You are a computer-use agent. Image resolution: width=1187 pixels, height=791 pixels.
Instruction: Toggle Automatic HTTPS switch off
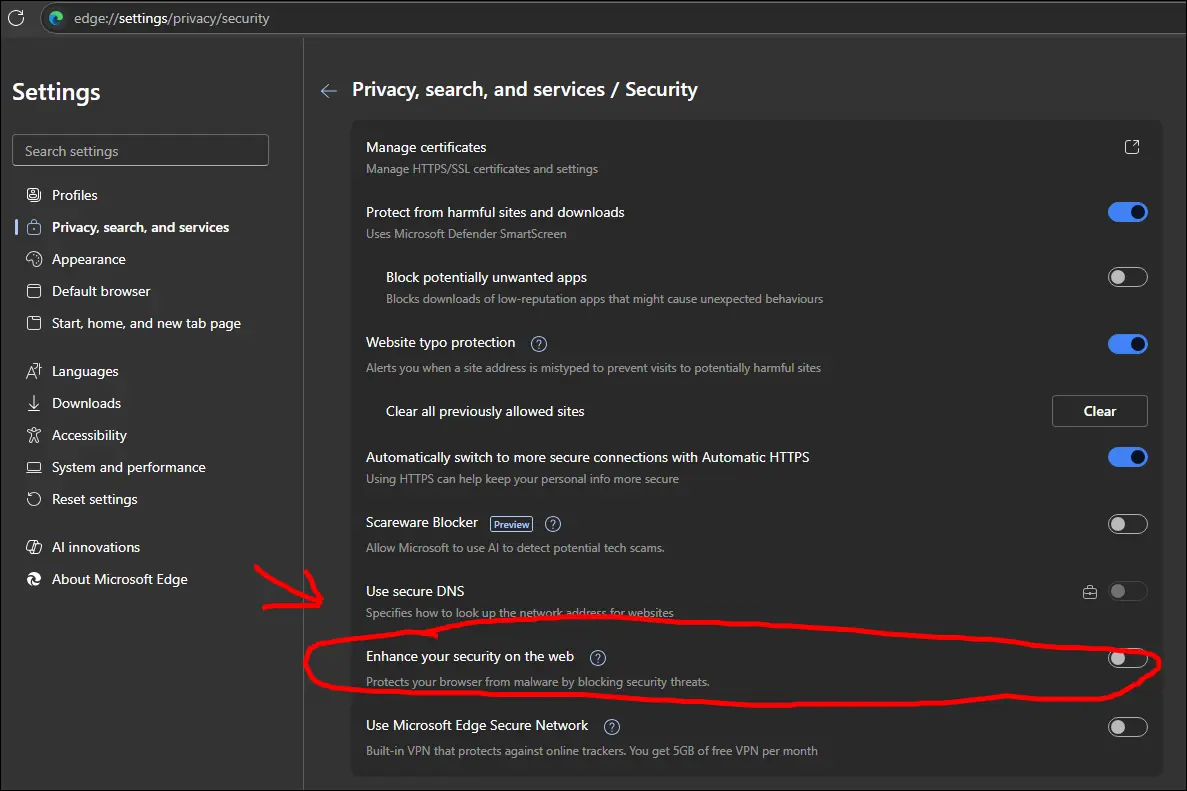click(1127, 457)
